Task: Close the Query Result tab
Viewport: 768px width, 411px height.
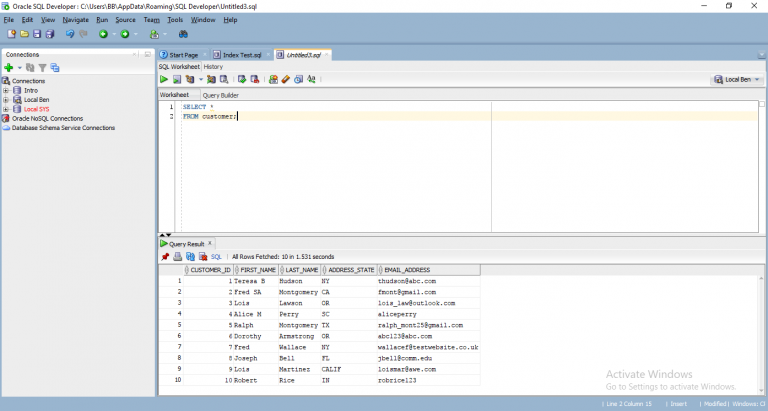Action: pyautogui.click(x=210, y=243)
